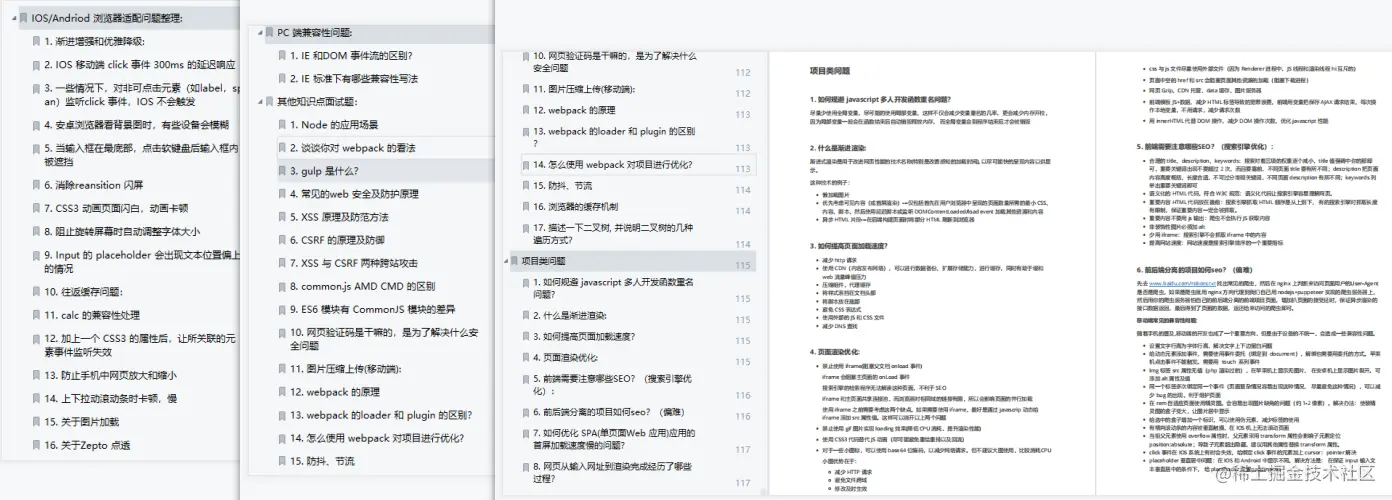Click bookmark icon of 8. 网页从输入网址到渲染完成
Image resolution: width=1392 pixels, height=500 pixels.
tap(525, 466)
